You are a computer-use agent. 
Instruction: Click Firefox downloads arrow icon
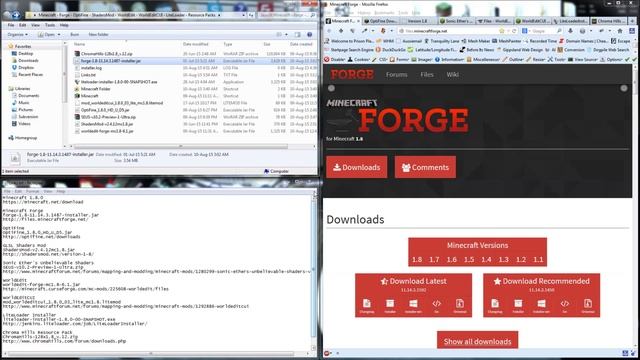(570, 31)
